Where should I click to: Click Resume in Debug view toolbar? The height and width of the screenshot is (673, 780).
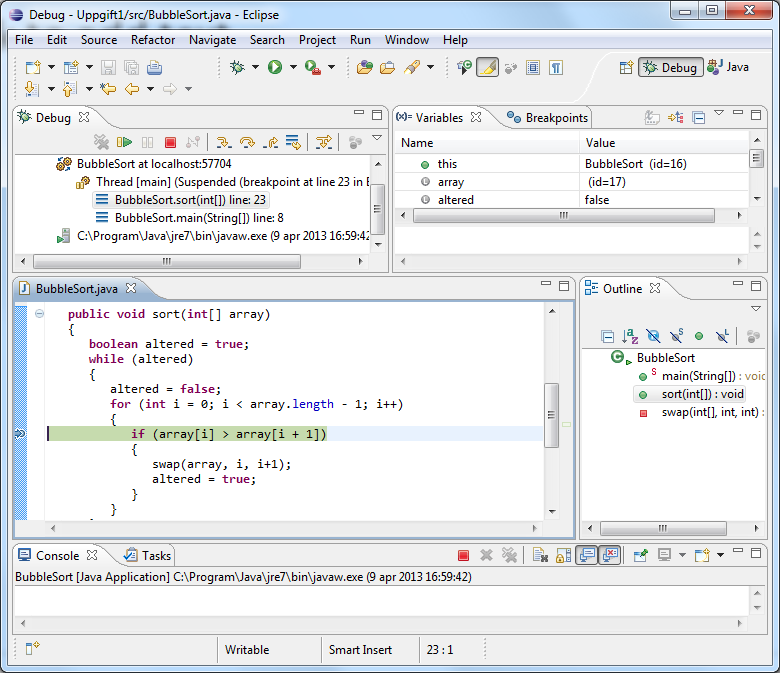point(124,143)
